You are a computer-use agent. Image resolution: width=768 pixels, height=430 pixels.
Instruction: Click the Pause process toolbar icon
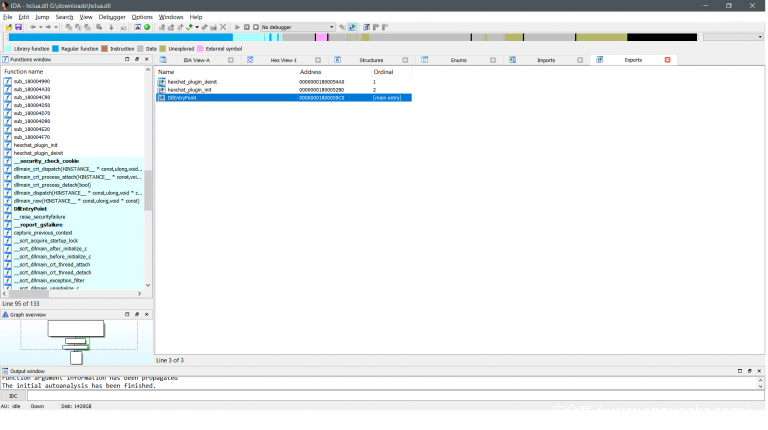(247, 27)
